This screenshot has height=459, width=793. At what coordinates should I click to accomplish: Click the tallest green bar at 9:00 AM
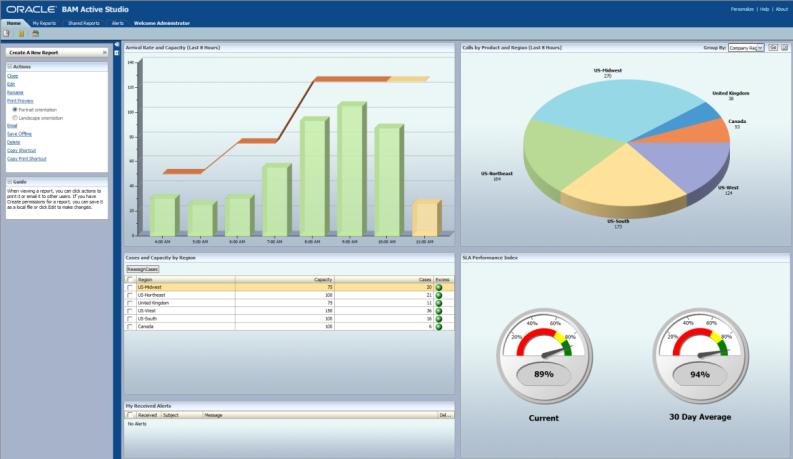[351, 169]
